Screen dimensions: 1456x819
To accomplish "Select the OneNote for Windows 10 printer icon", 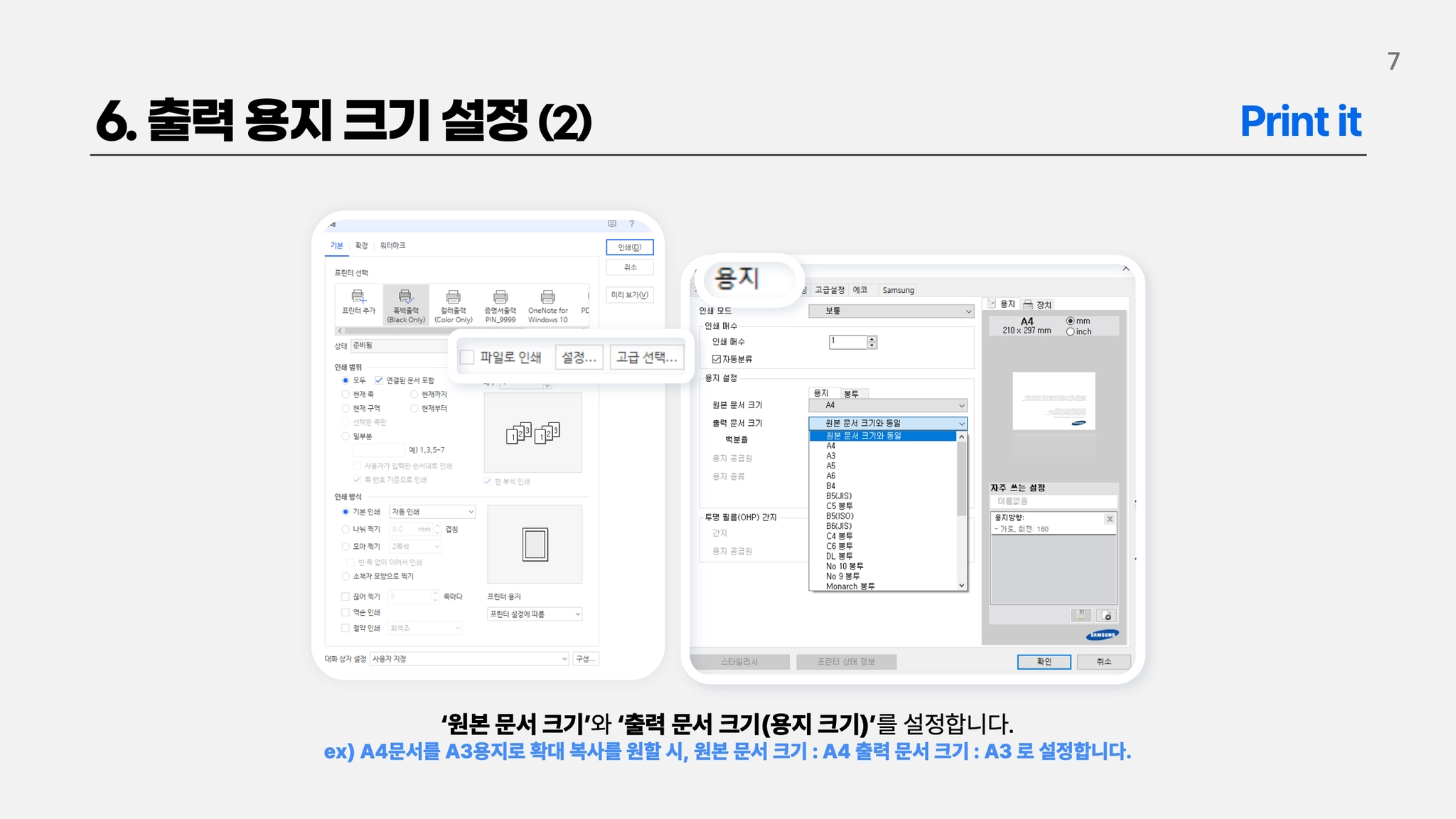I will pos(547,297).
